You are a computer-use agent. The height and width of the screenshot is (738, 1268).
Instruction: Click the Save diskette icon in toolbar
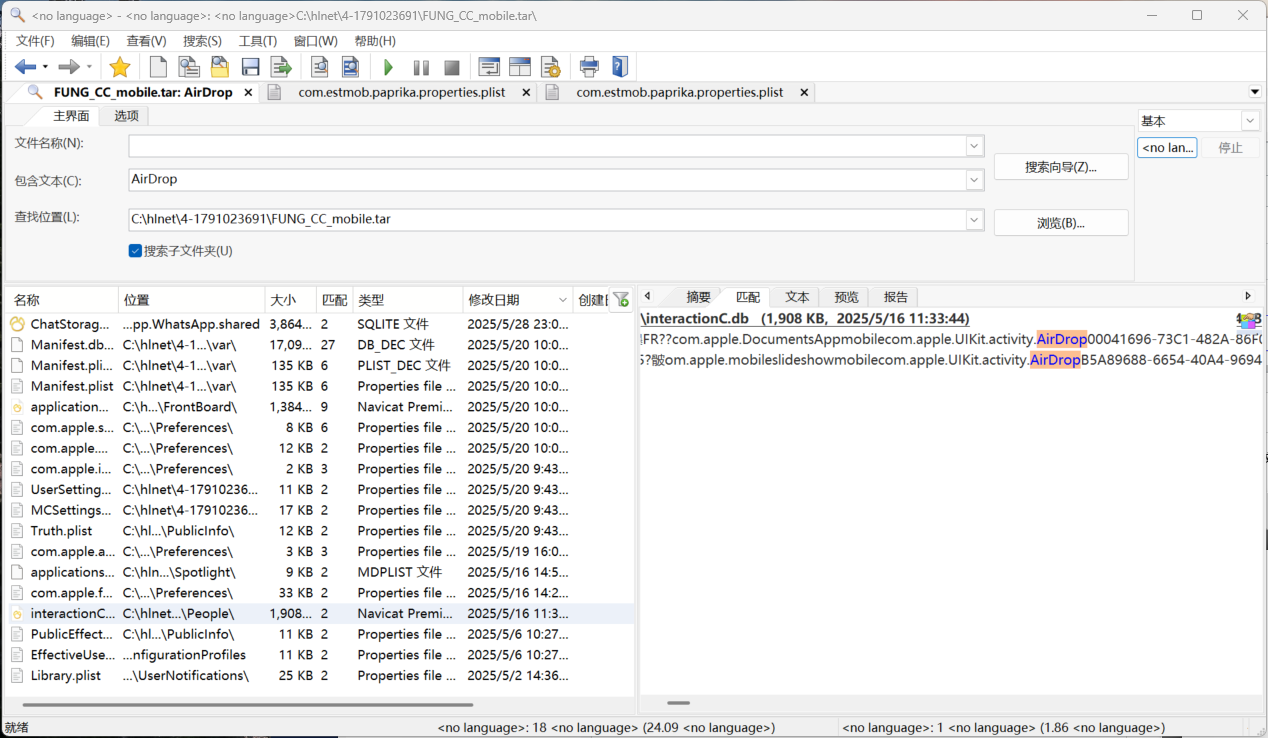(x=251, y=67)
